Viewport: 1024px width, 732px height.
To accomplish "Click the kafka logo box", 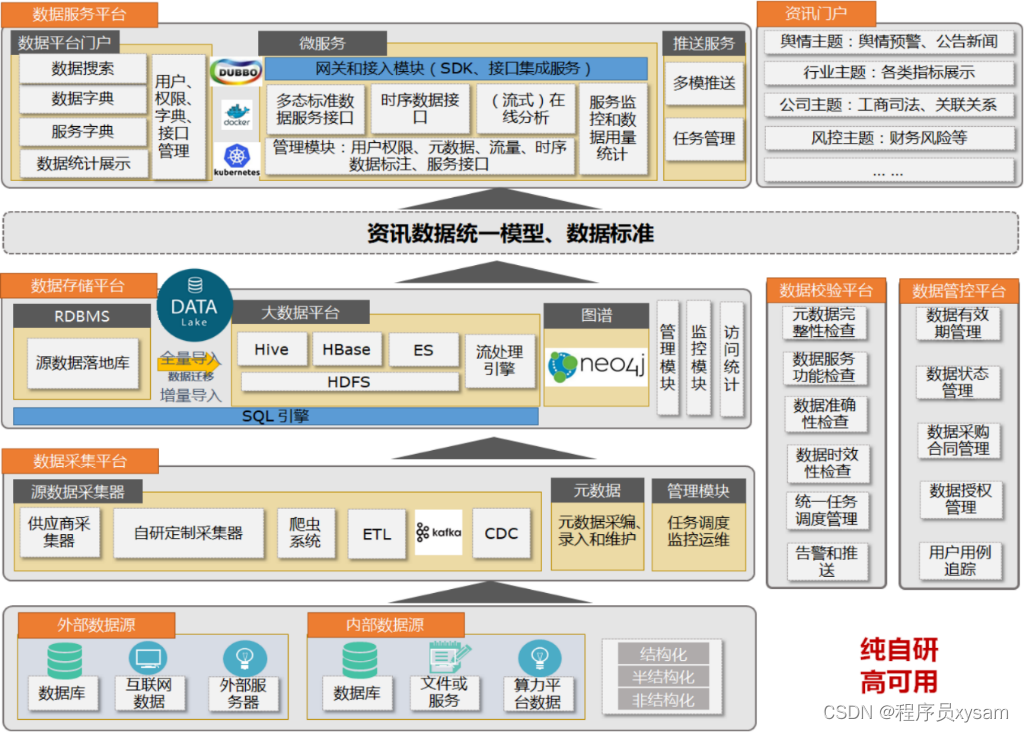I will 439,532.
